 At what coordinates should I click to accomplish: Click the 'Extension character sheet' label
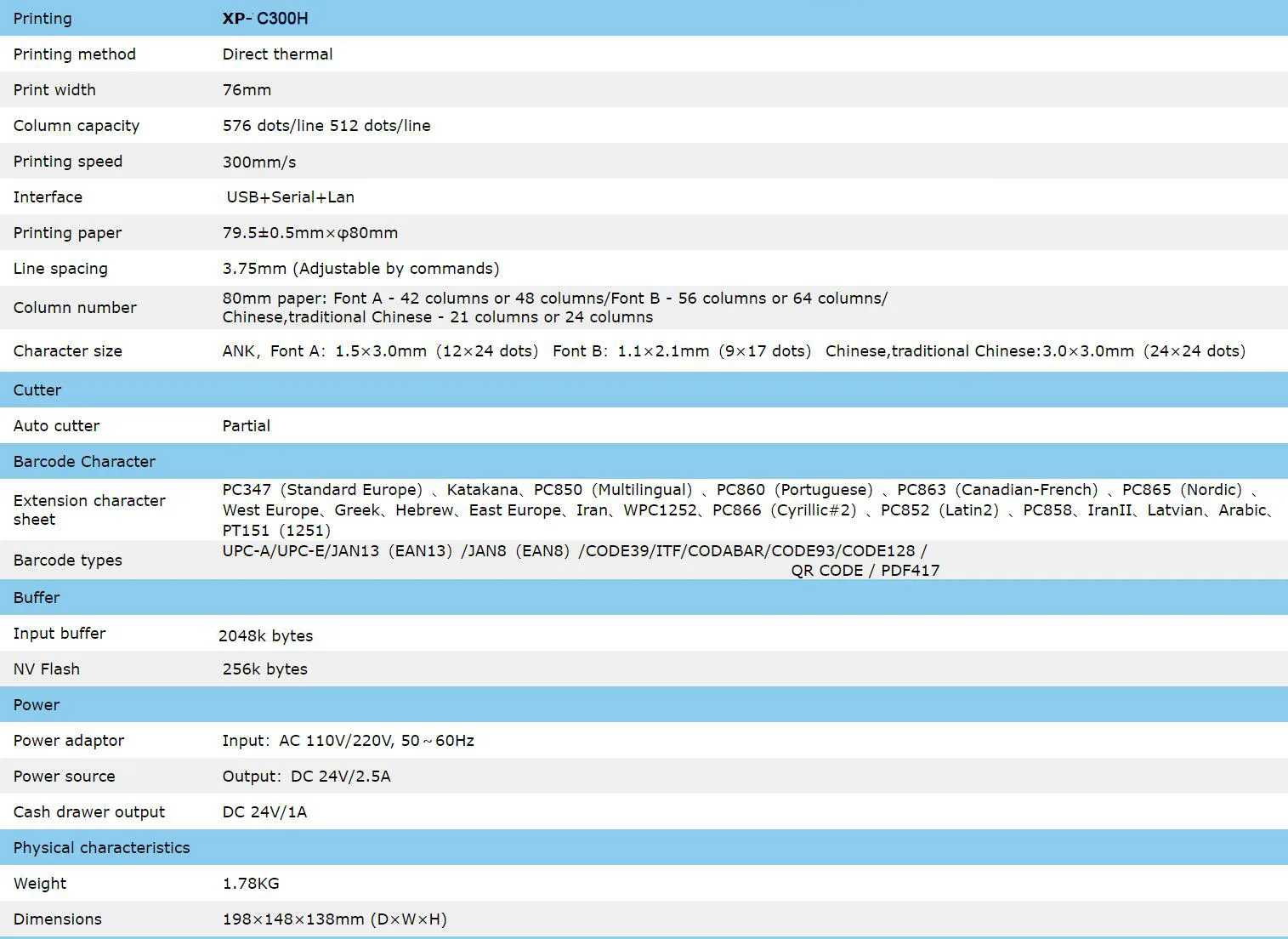pyautogui.click(x=89, y=510)
